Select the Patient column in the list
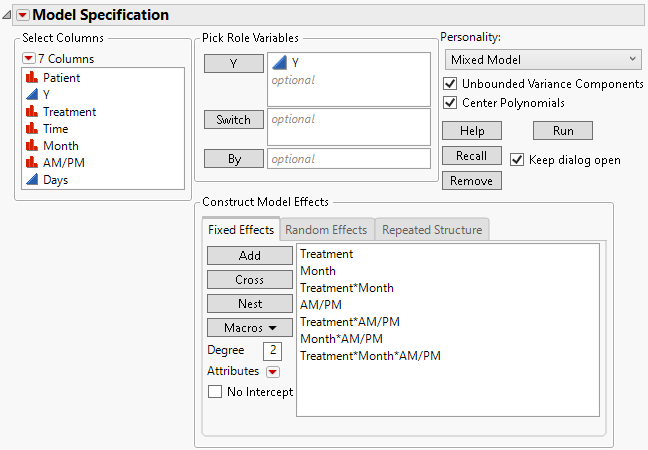The width and height of the screenshot is (648, 450). [x=61, y=77]
